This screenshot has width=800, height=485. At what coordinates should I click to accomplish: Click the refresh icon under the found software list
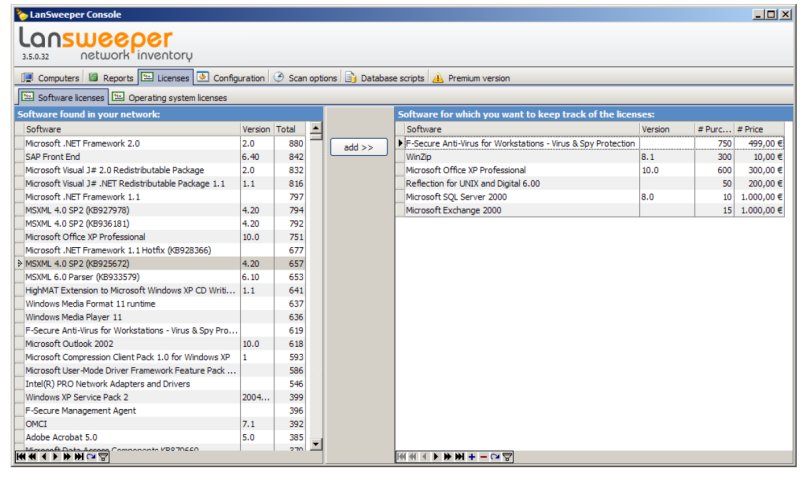coord(91,457)
